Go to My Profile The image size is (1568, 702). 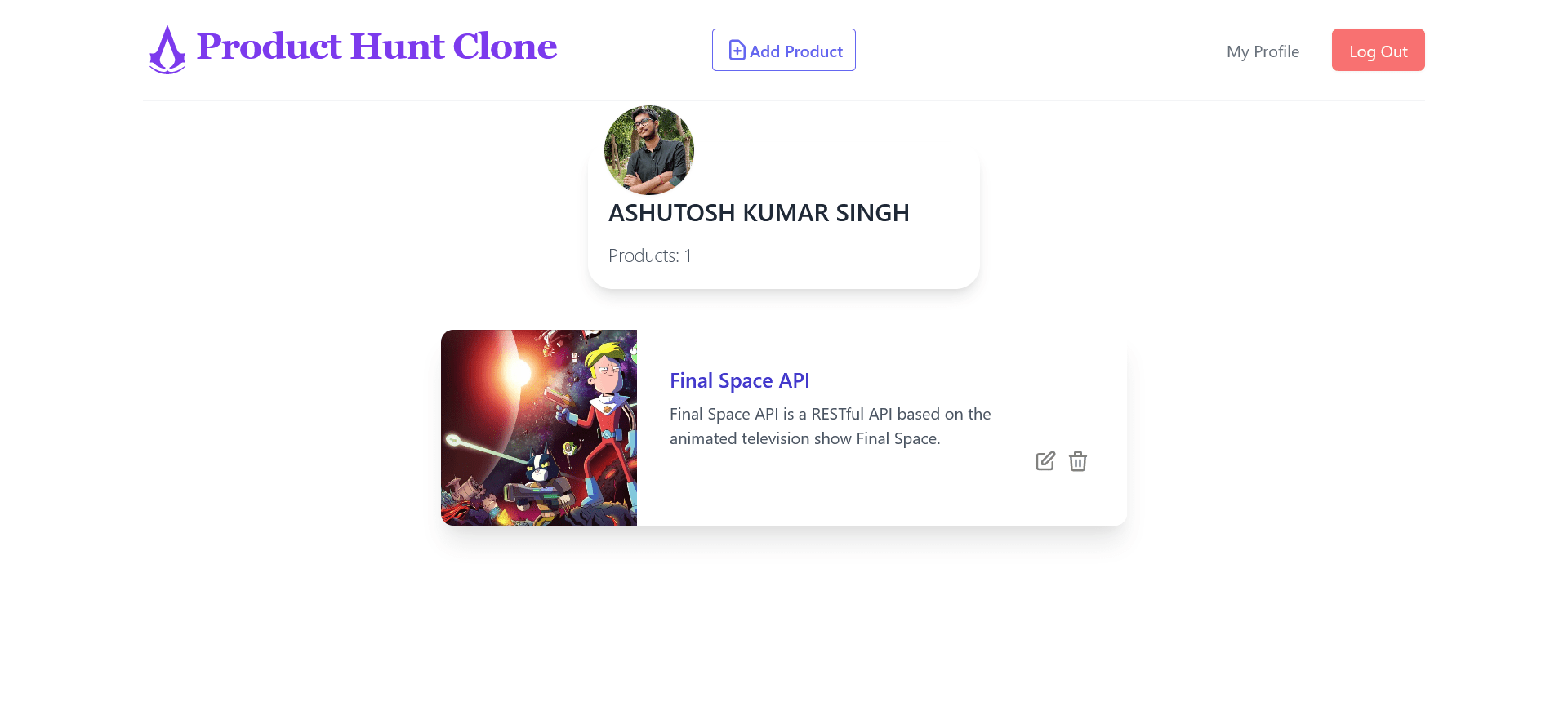[x=1263, y=51]
